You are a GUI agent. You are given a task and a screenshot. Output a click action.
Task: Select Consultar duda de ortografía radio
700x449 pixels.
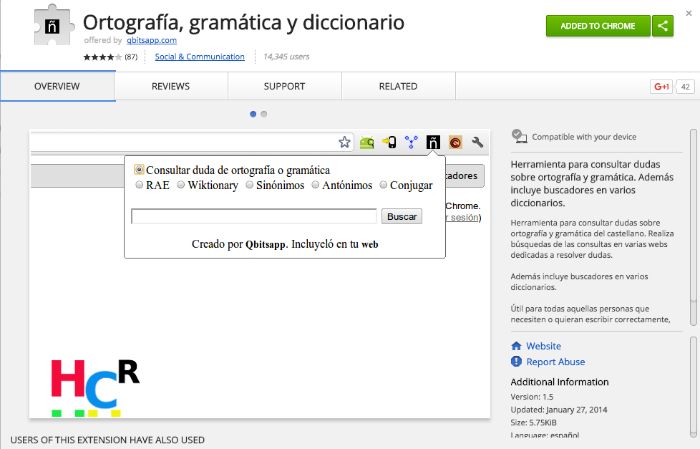click(x=139, y=170)
